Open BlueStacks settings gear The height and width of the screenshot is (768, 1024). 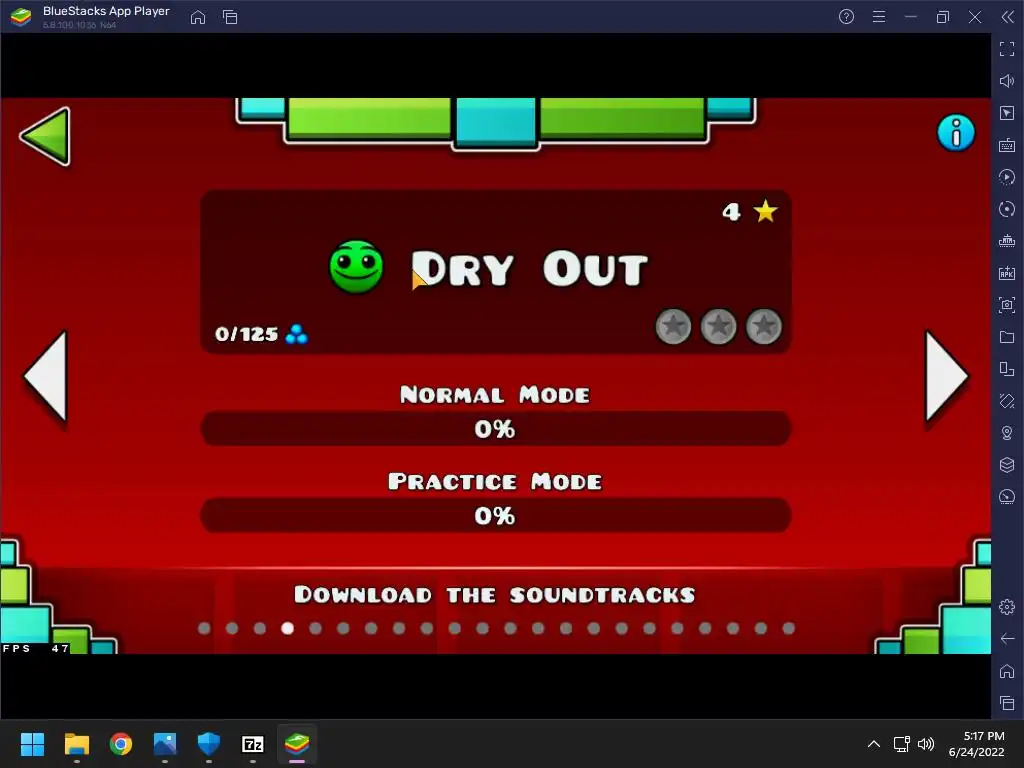coord(1007,607)
